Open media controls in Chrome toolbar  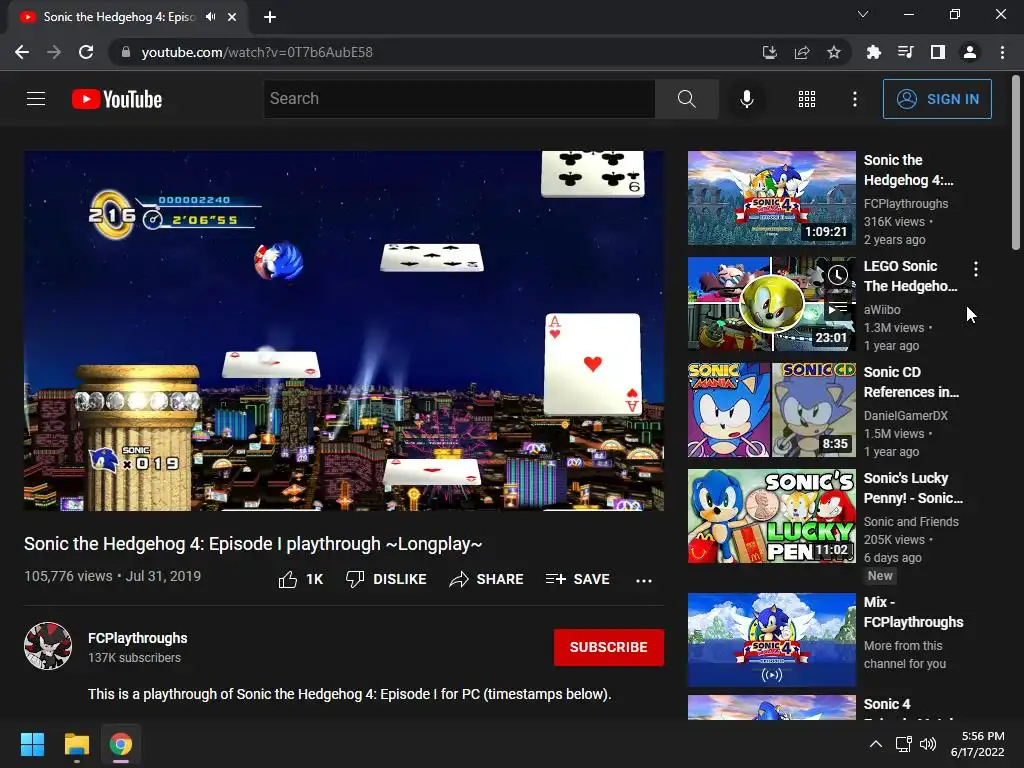pyautogui.click(x=905, y=52)
